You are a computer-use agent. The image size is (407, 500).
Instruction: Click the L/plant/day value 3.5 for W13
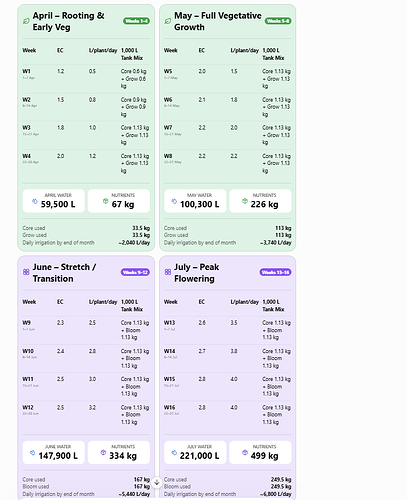pos(234,323)
